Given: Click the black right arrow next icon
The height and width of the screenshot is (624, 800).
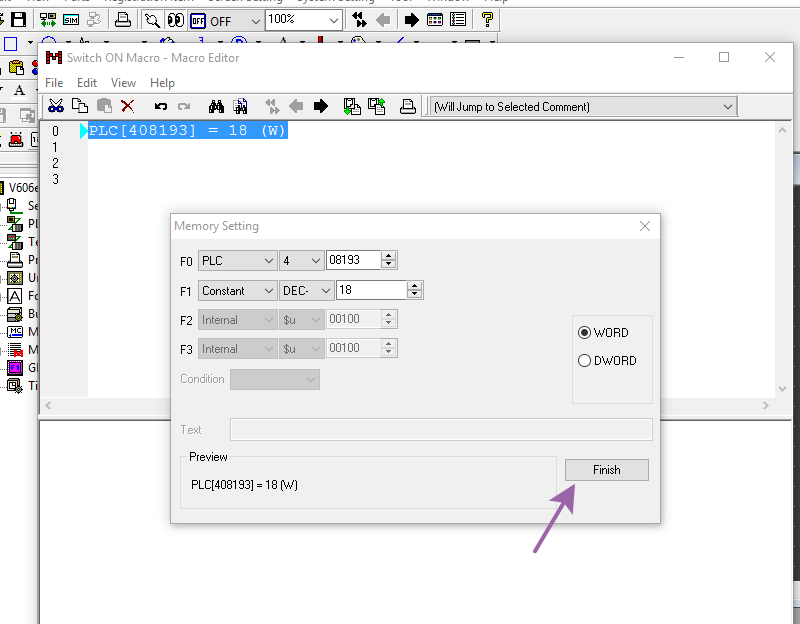Looking at the screenshot, I should [x=321, y=106].
